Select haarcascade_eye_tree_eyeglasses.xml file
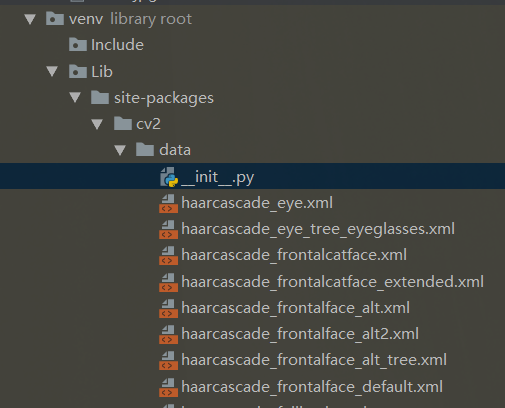 (318, 229)
